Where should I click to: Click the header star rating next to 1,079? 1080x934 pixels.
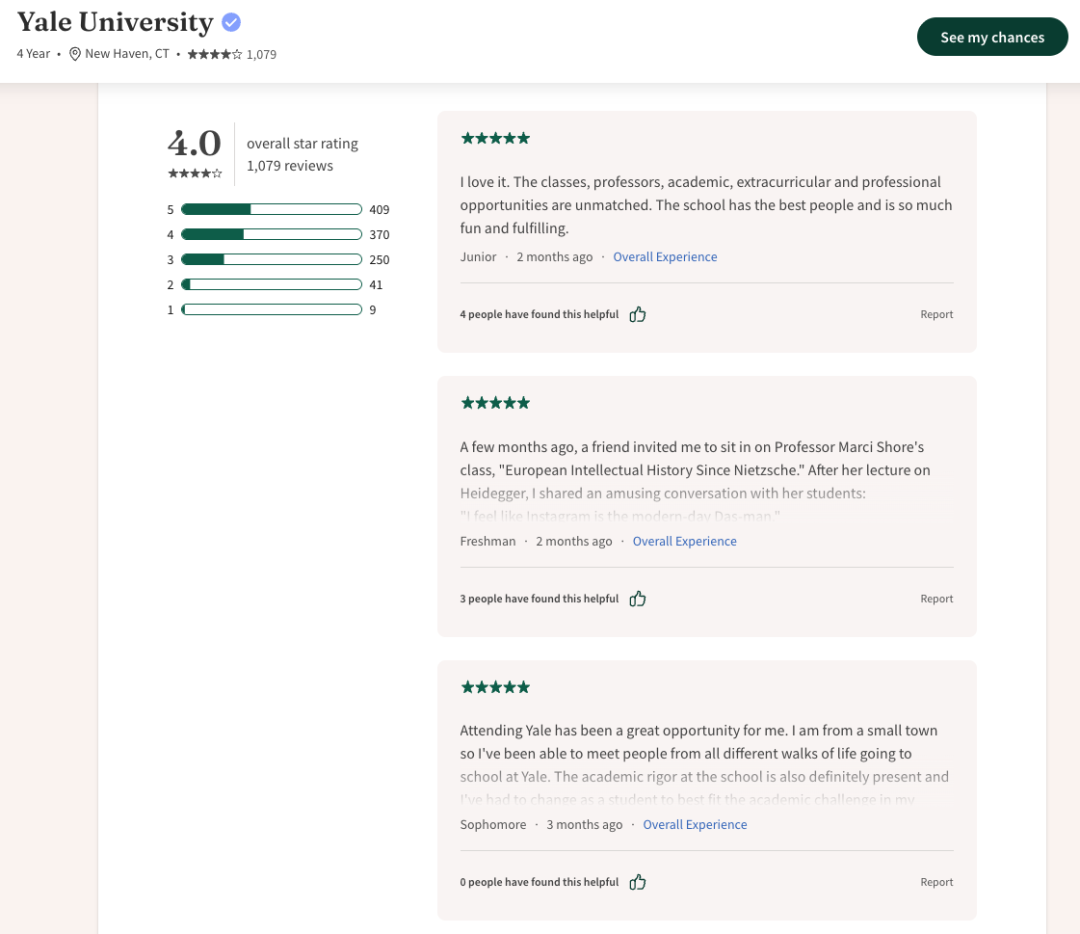(215, 54)
